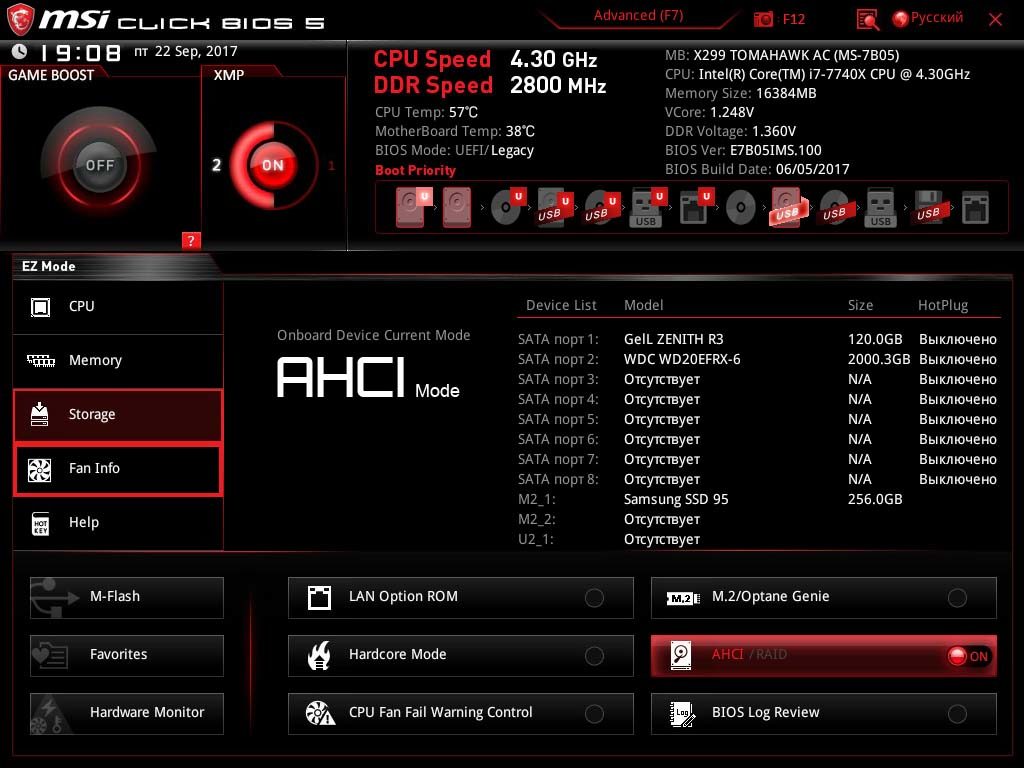
Task: Click HotPlug value for SATA порт 1
Action: [957, 339]
